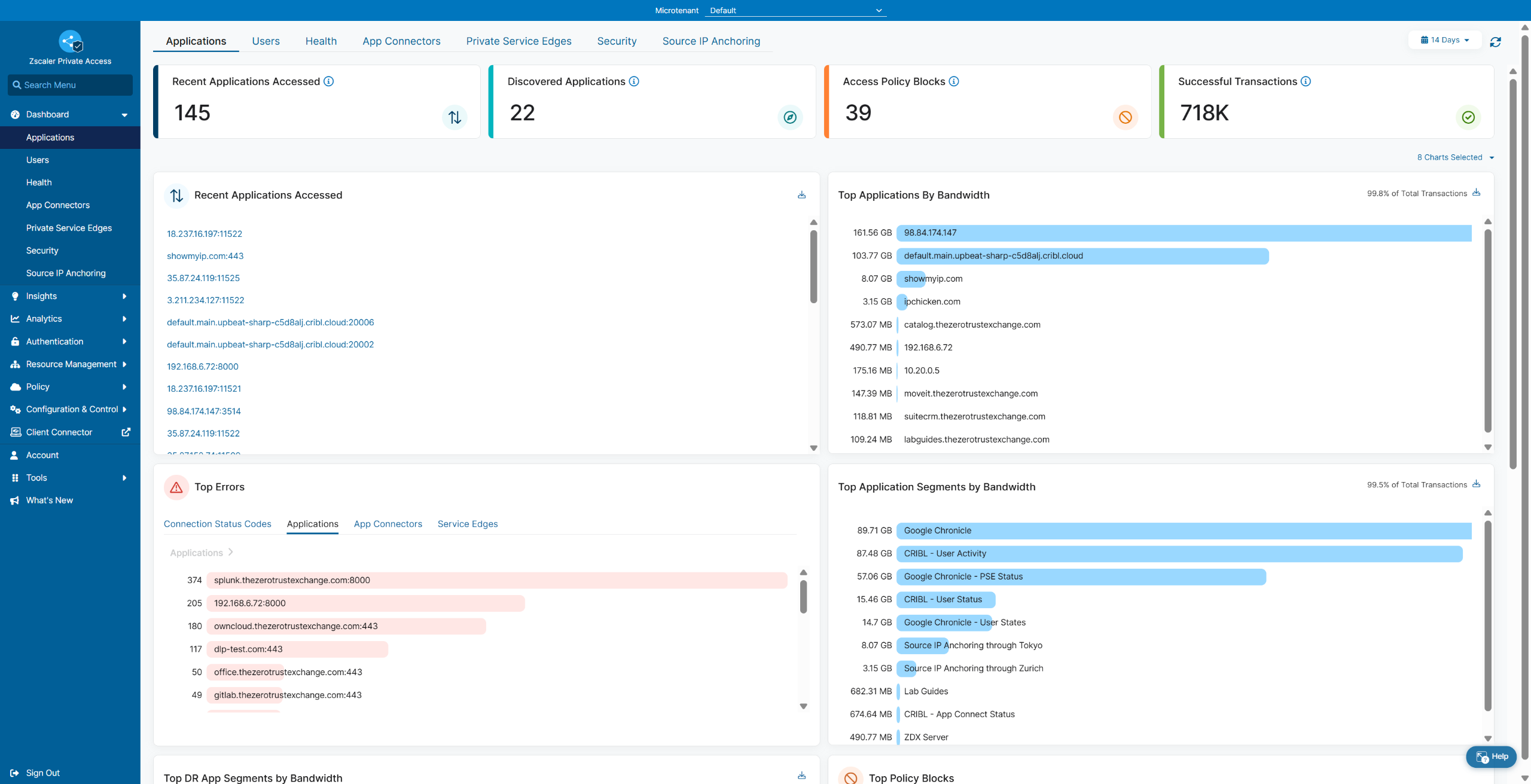1531x784 pixels.
Task: Download Top Application Segments by Bandwidth chart
Action: (x=1476, y=484)
